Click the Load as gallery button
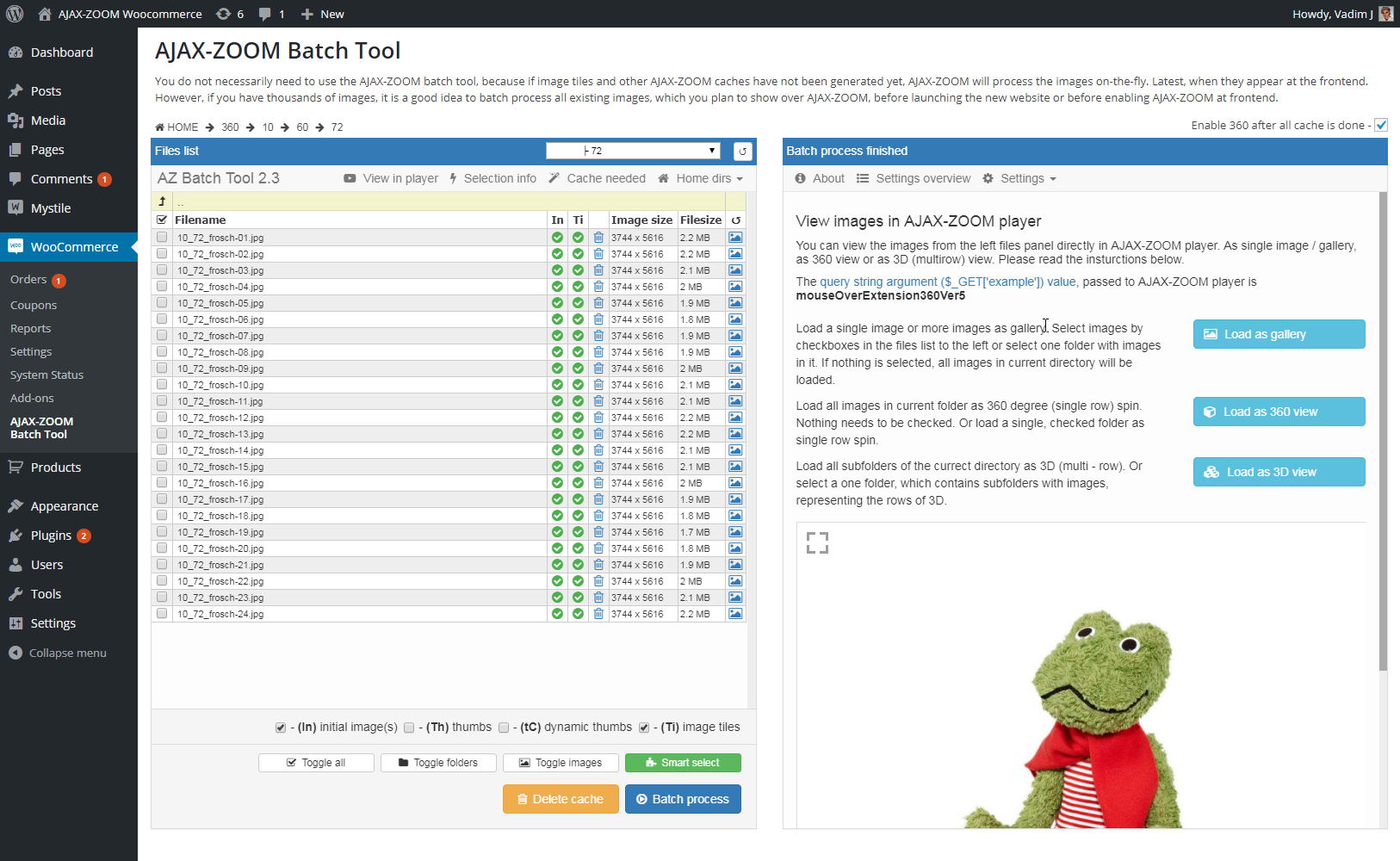Image resolution: width=1400 pixels, height=861 pixels. pos(1279,334)
